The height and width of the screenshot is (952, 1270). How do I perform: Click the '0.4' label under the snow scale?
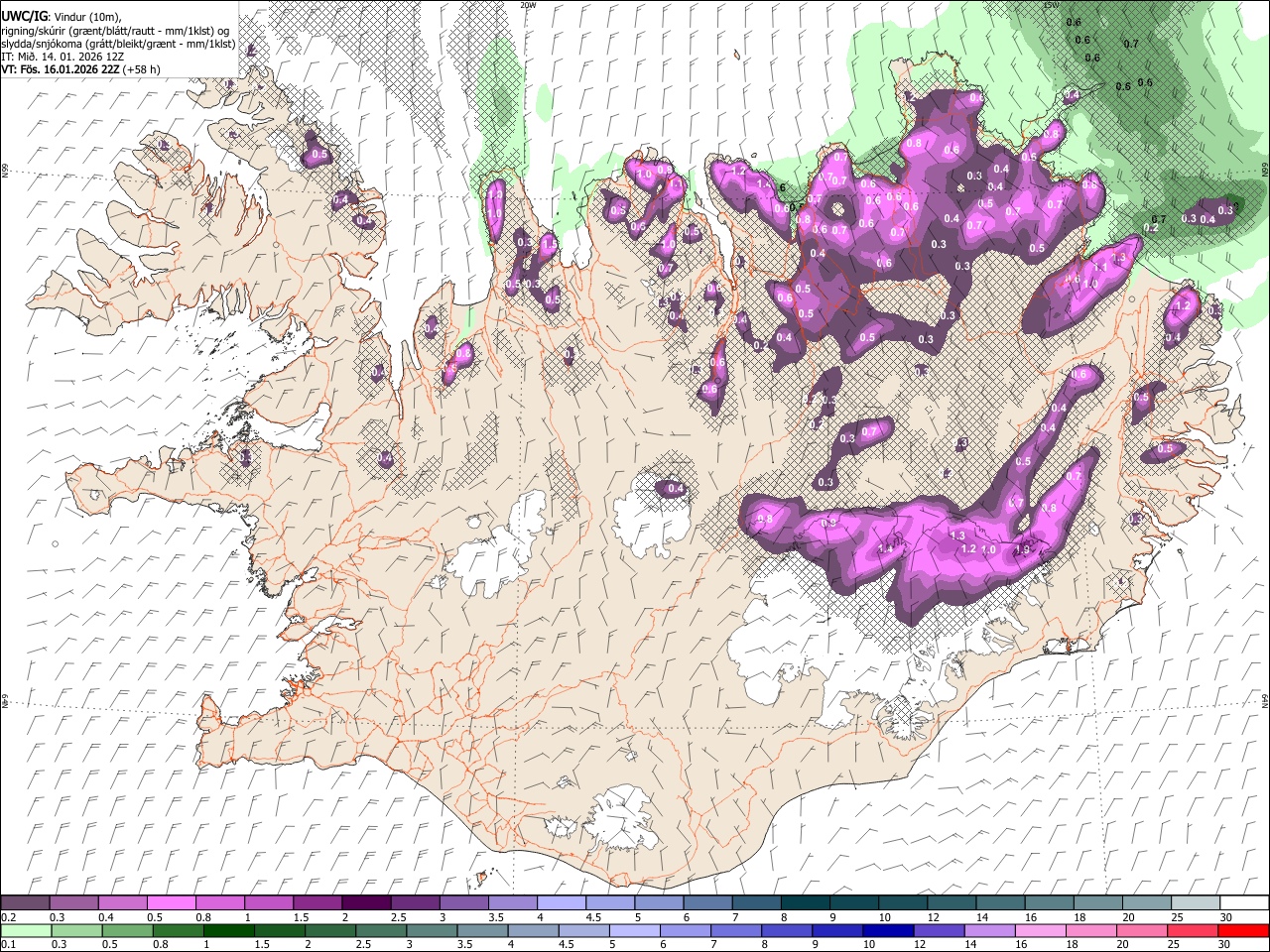105,916
